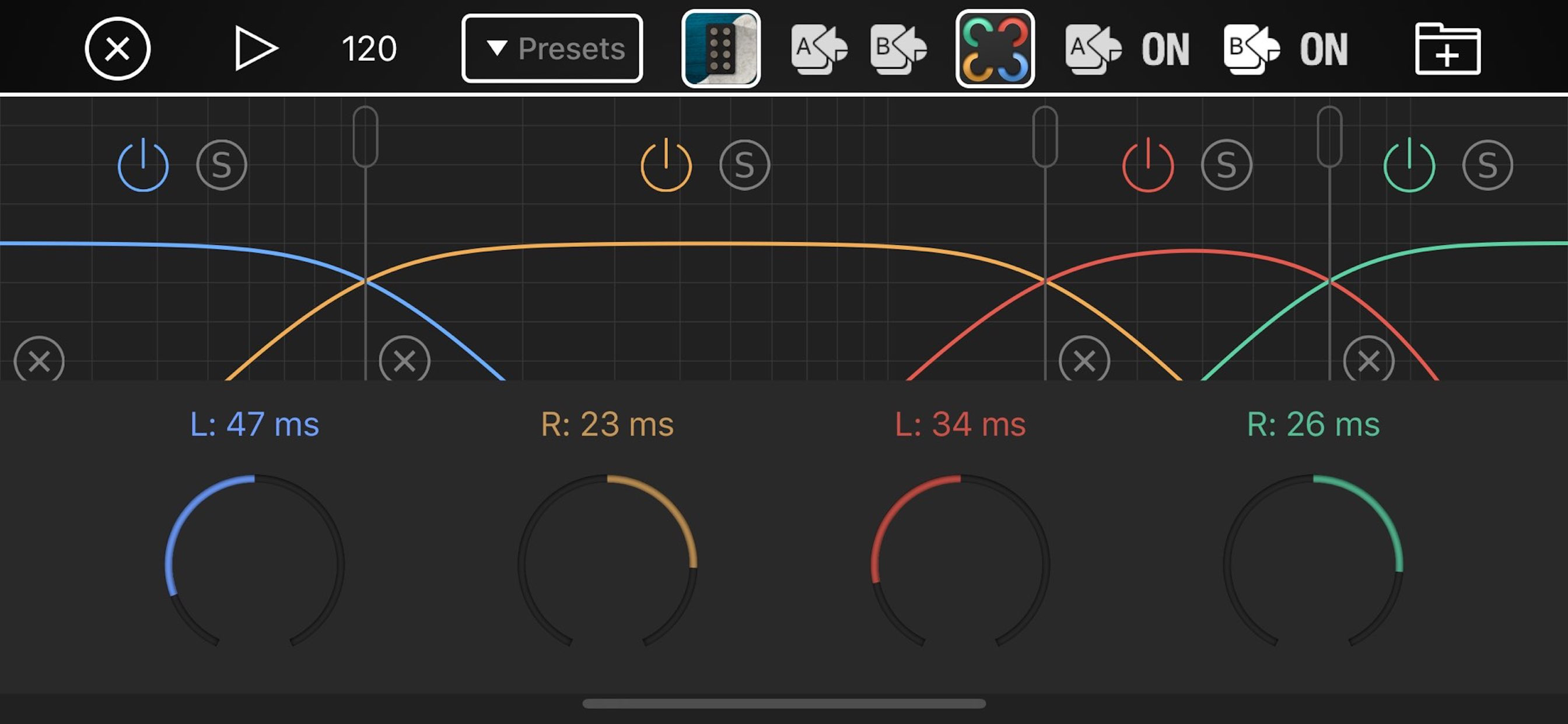Click the R: 26 ms delay label
This screenshot has width=1568, height=724.
(x=1313, y=424)
